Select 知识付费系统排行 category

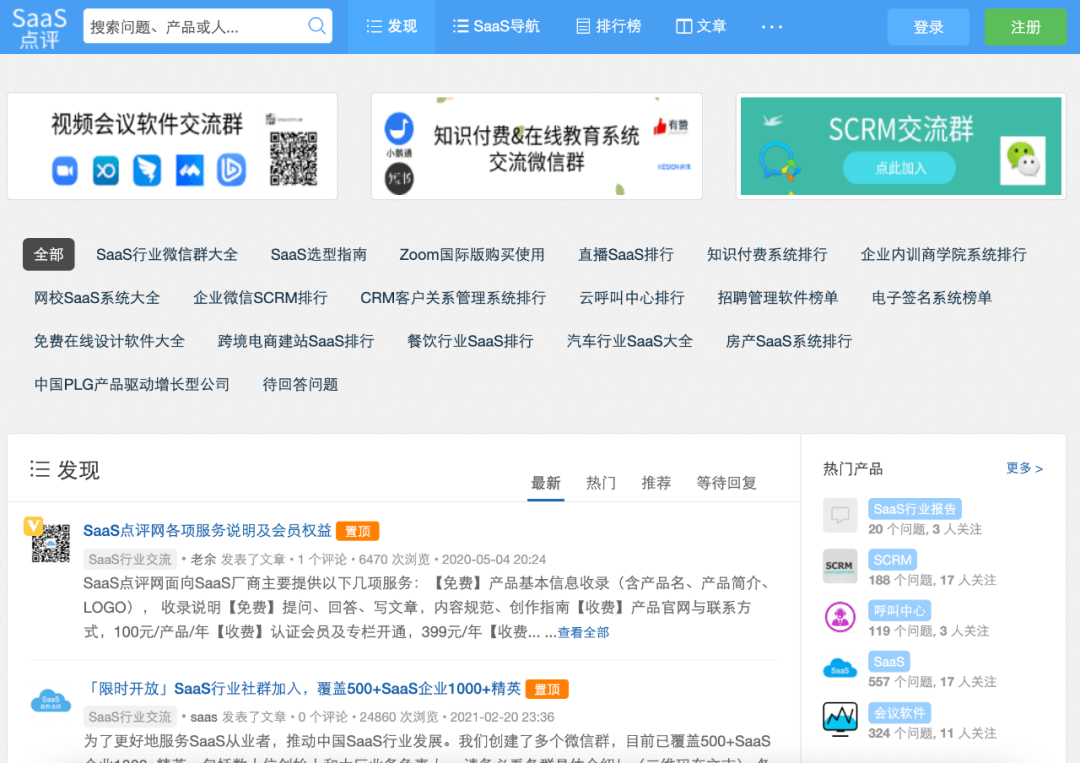tap(767, 255)
